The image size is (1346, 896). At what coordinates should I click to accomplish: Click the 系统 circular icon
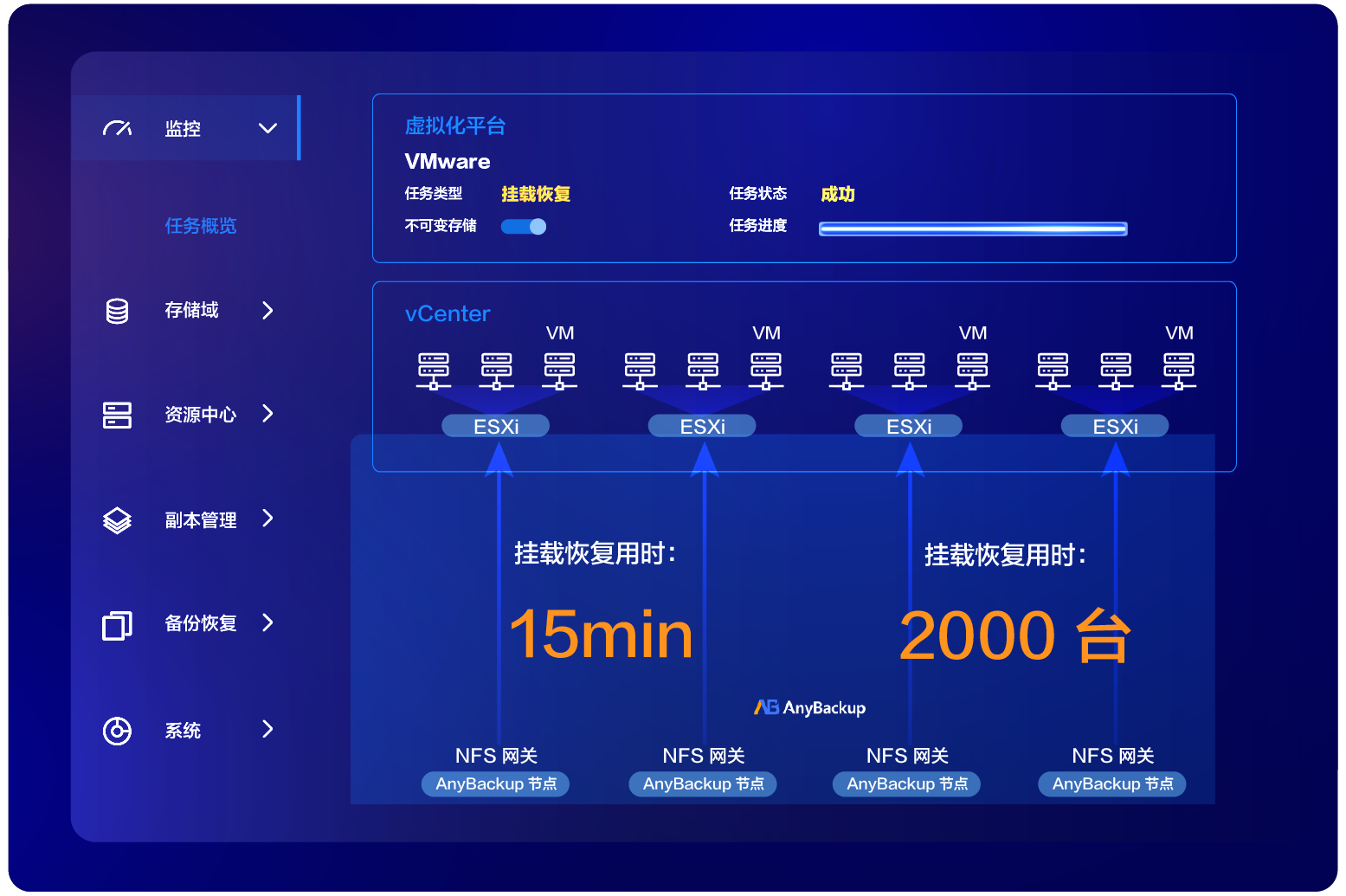tap(117, 731)
